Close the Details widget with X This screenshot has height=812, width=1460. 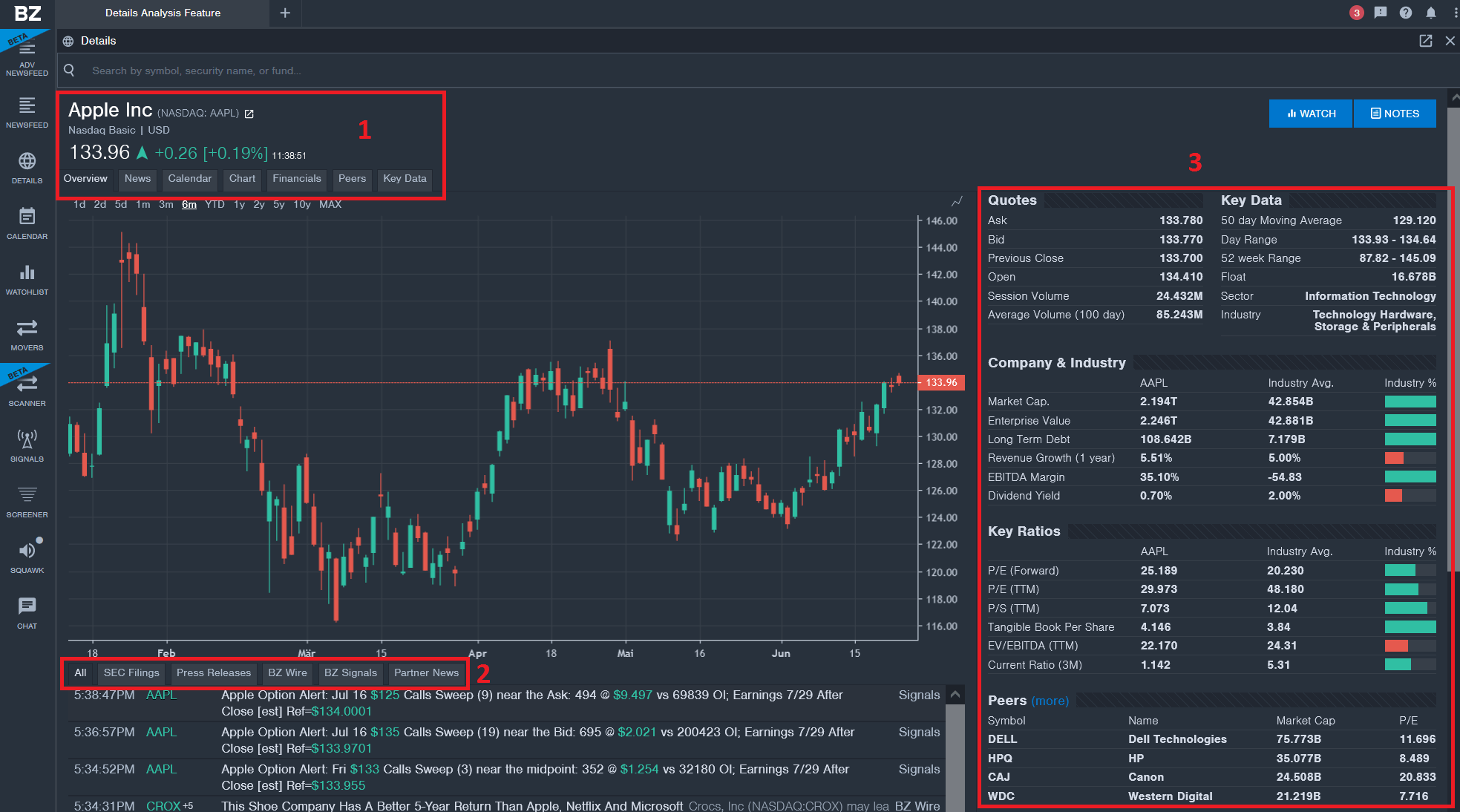[x=1450, y=41]
